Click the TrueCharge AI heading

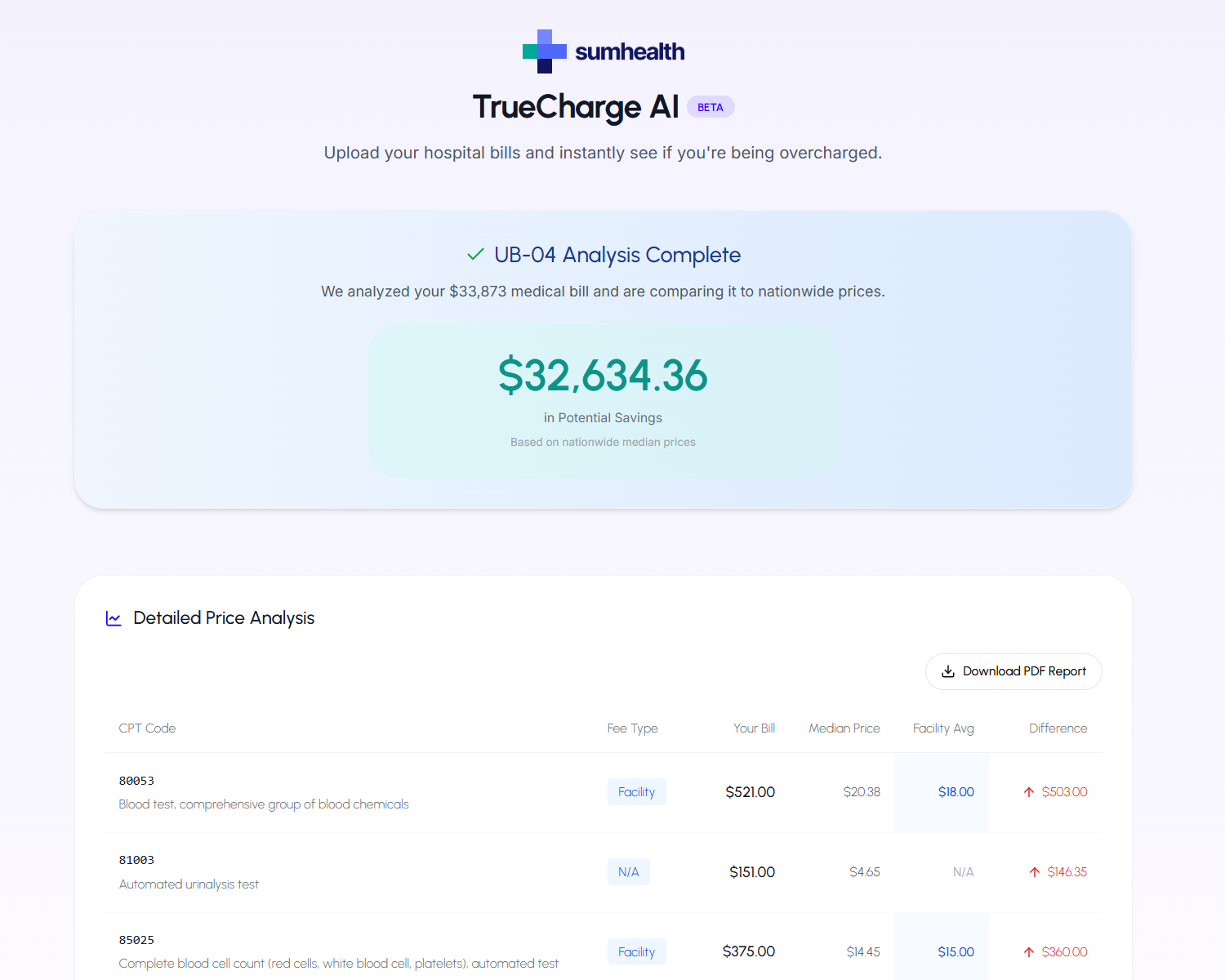576,107
